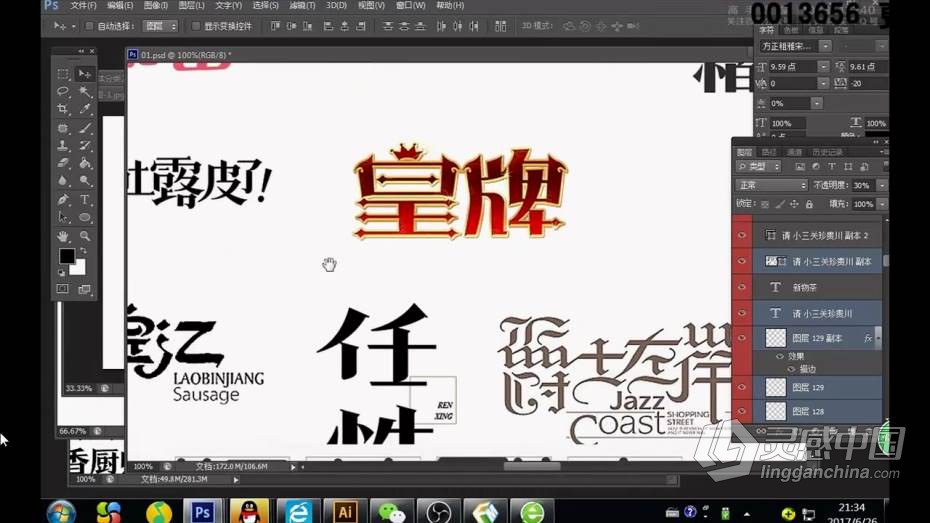The height and width of the screenshot is (523, 930).
Task: Click the fx icon on 图层 129 副本
Action: (x=868, y=338)
